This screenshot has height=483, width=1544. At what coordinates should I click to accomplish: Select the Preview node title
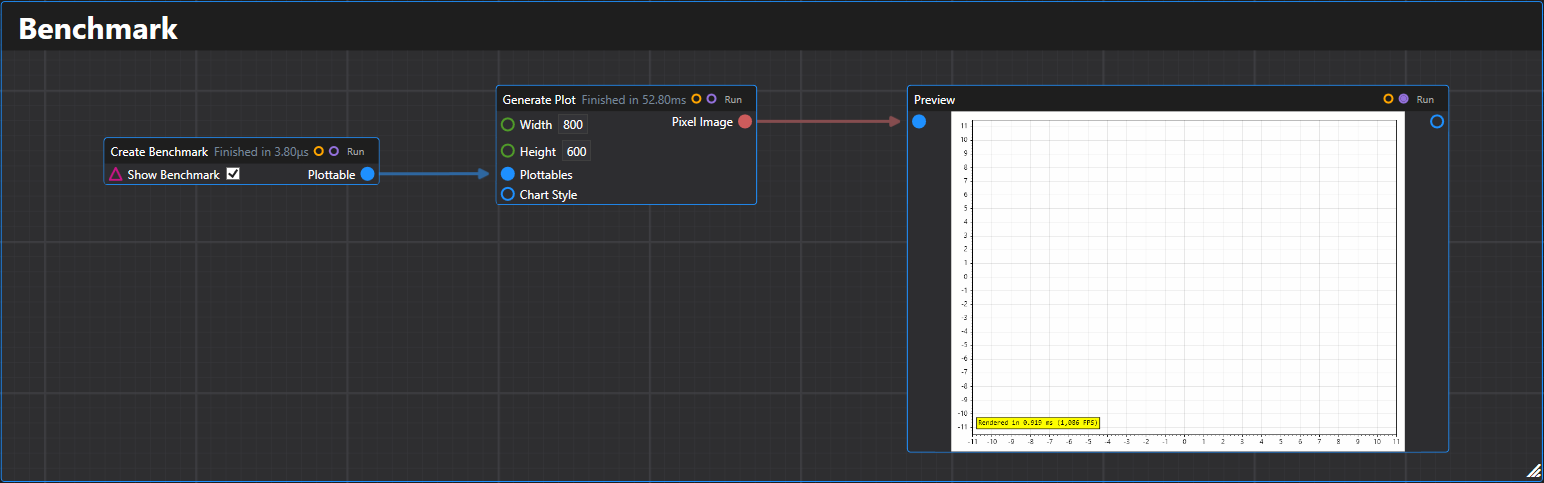(x=934, y=100)
